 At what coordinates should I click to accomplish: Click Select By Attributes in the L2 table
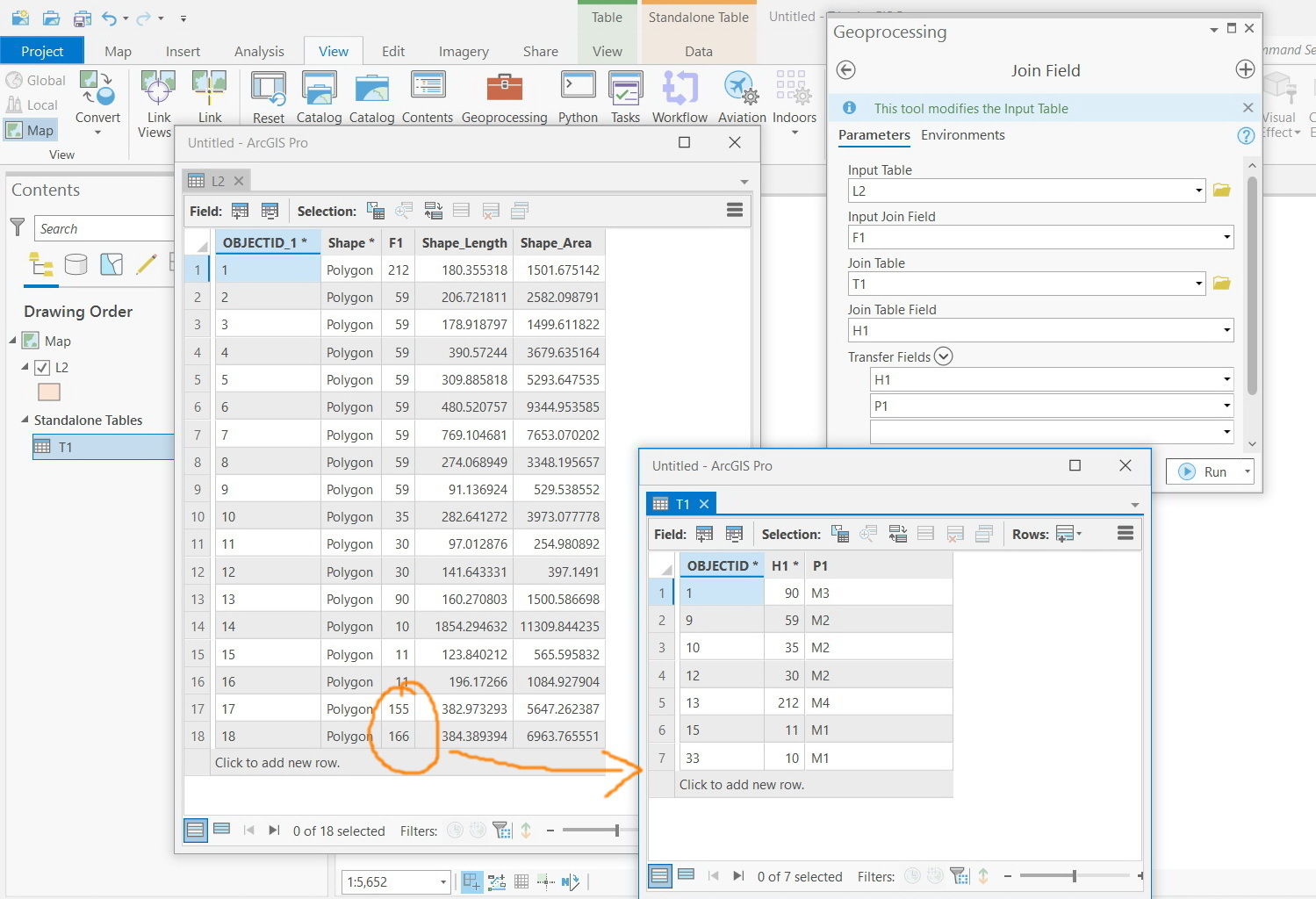coord(376,211)
